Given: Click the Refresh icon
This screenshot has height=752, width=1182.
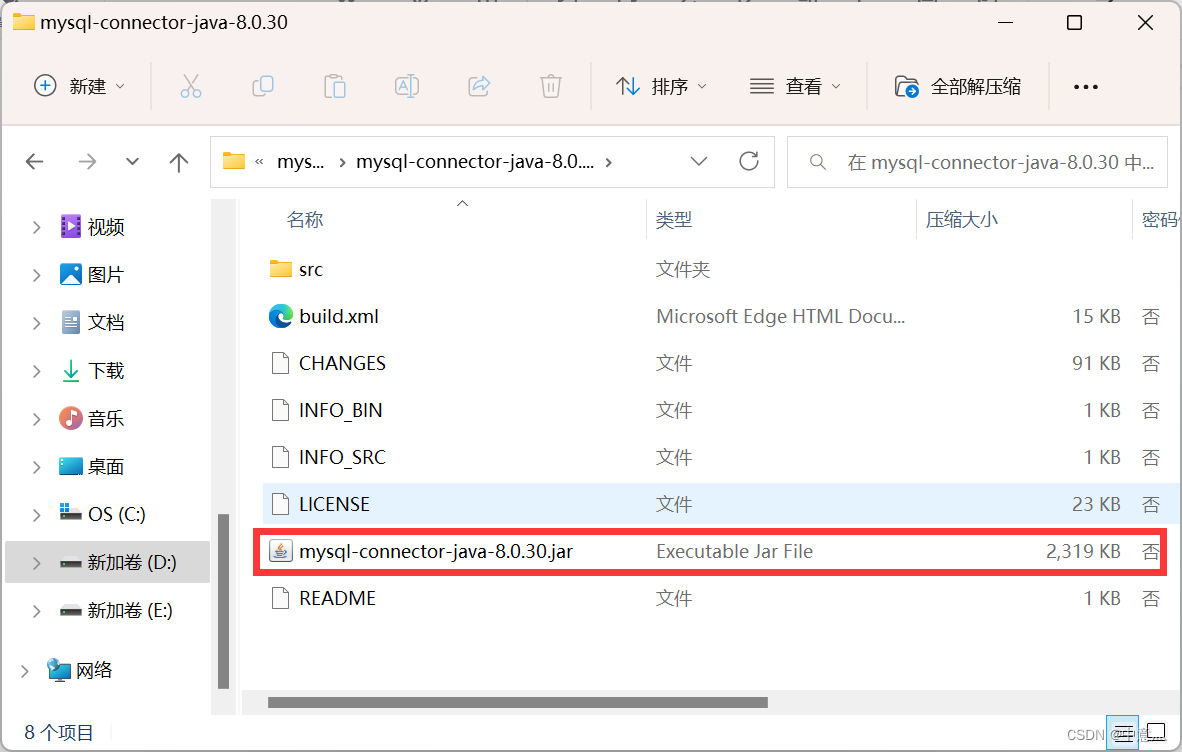Looking at the screenshot, I should 749,161.
